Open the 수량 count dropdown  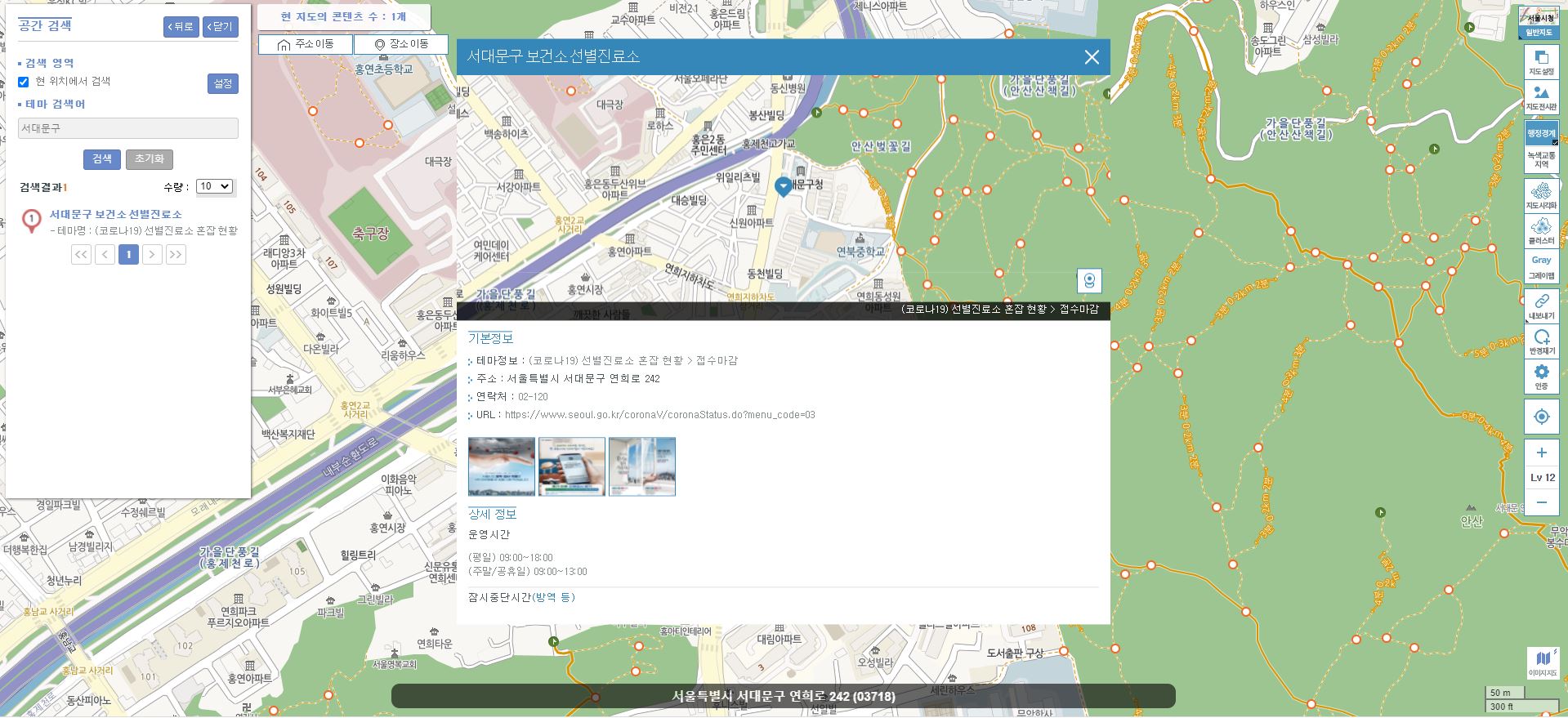tap(215, 186)
